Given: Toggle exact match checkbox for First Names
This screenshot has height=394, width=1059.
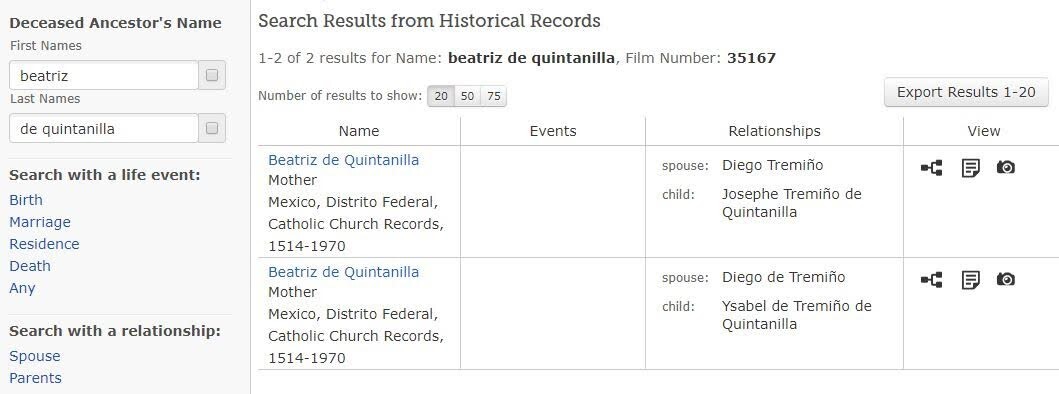Looking at the screenshot, I should pos(212,76).
